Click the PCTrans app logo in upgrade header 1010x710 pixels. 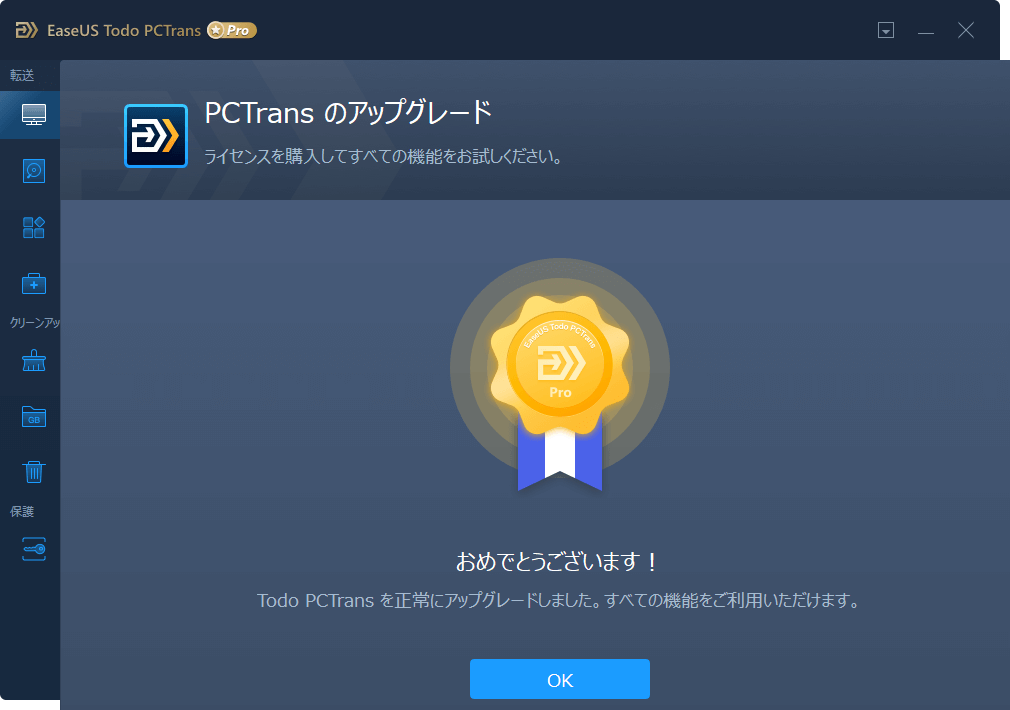[156, 136]
